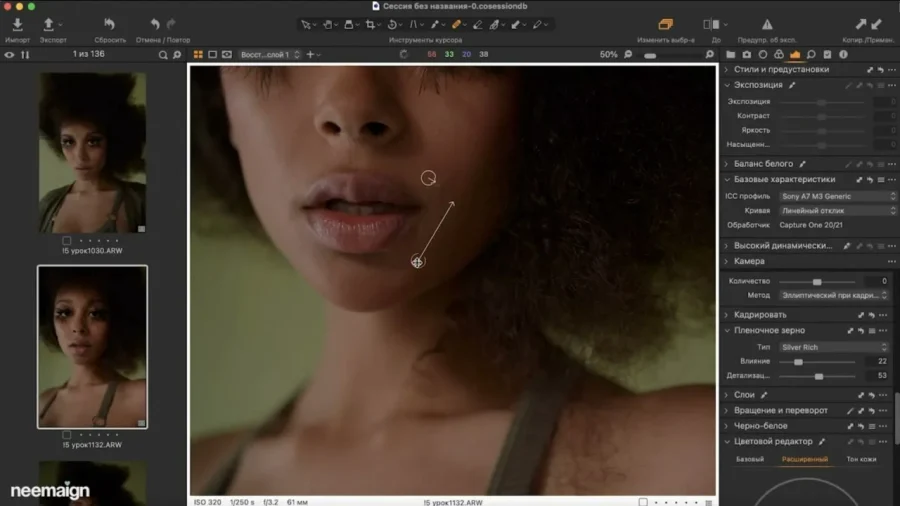Expand the Кадрировать panel
900x506 pixels.
(x=727, y=315)
